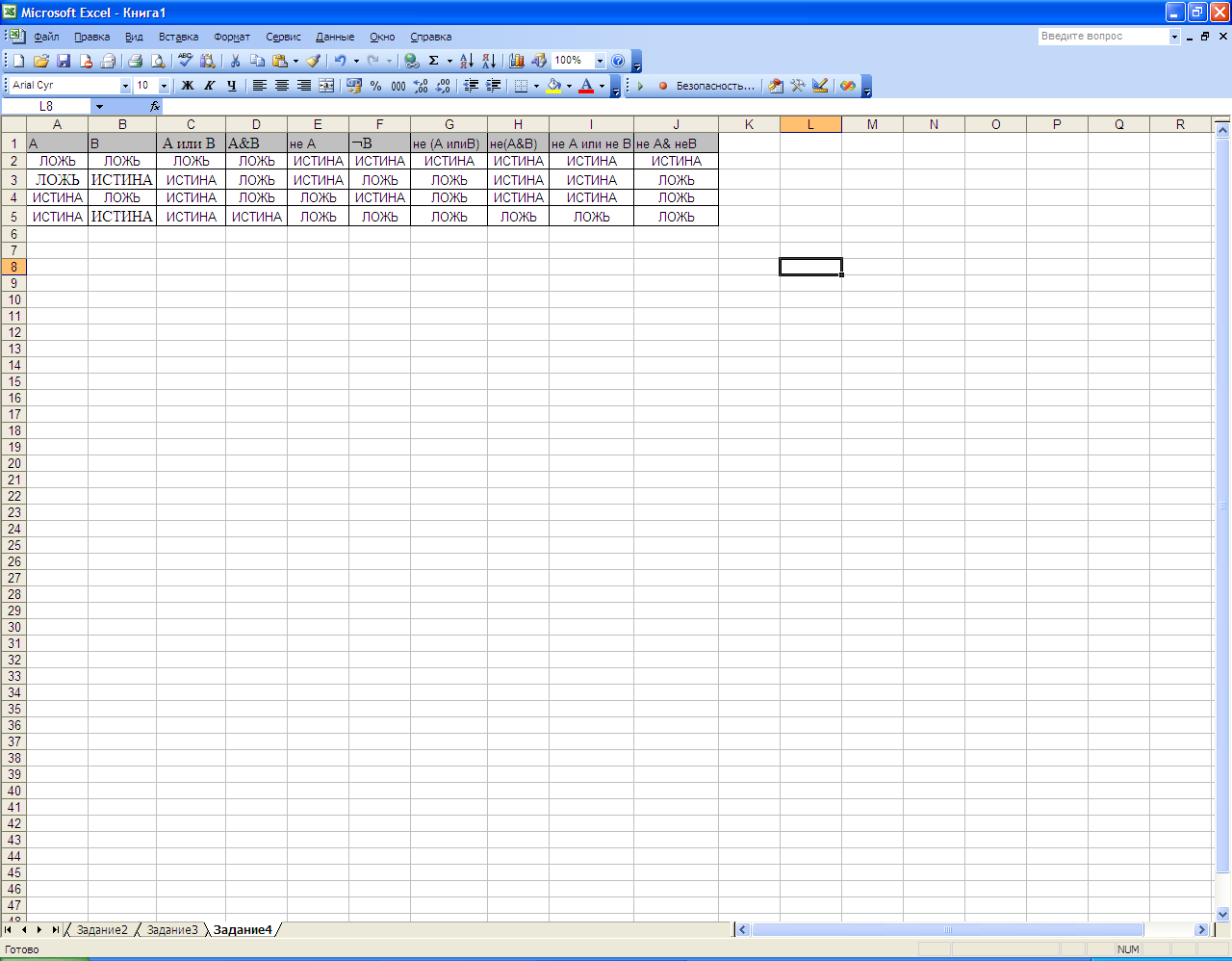Open Excel Help with the question mark icon

tap(618, 61)
